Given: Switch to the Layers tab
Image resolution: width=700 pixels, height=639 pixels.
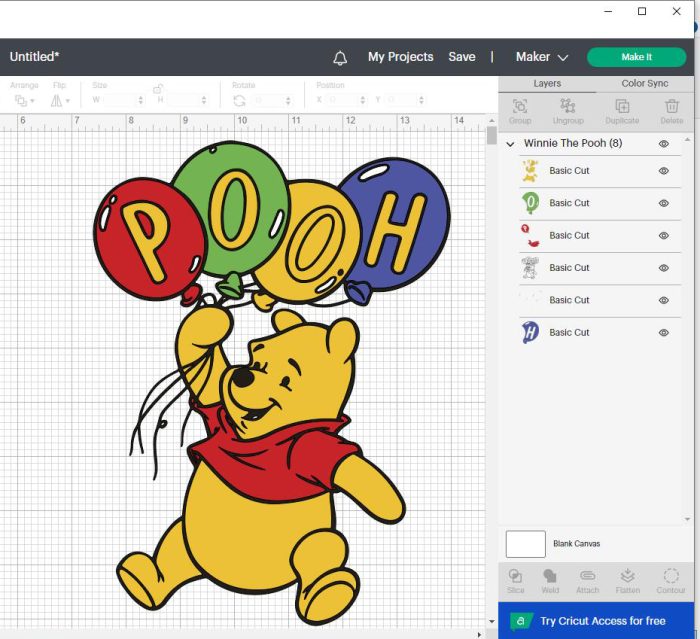Looking at the screenshot, I should click(547, 84).
